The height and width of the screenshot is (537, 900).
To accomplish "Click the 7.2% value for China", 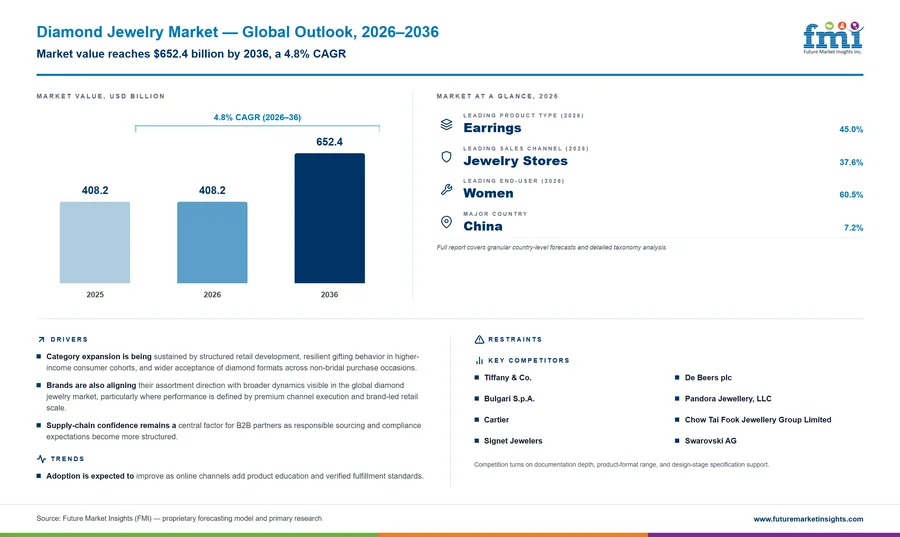I will pyautogui.click(x=854, y=228).
